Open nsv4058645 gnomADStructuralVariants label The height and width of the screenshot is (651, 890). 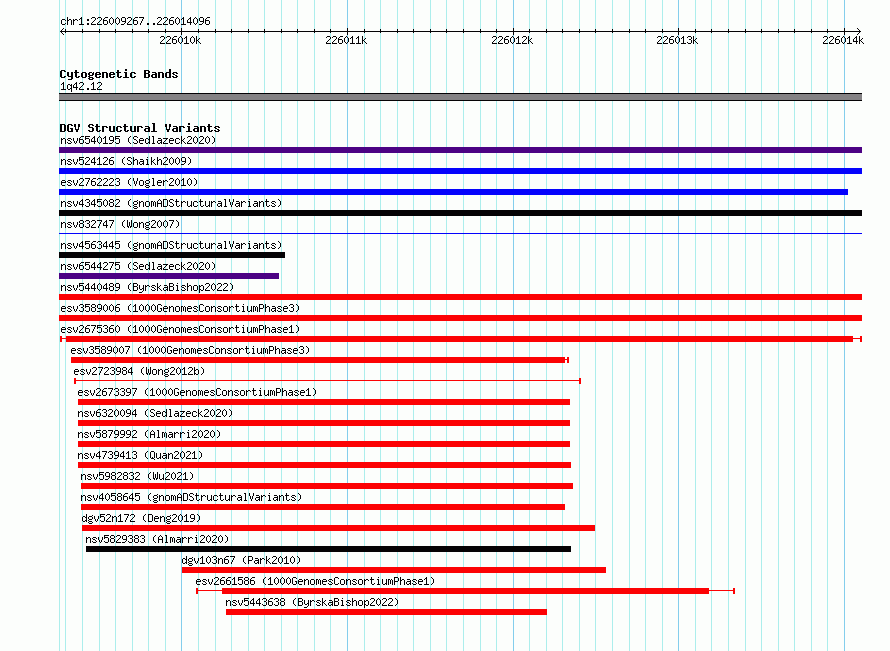coord(191,497)
